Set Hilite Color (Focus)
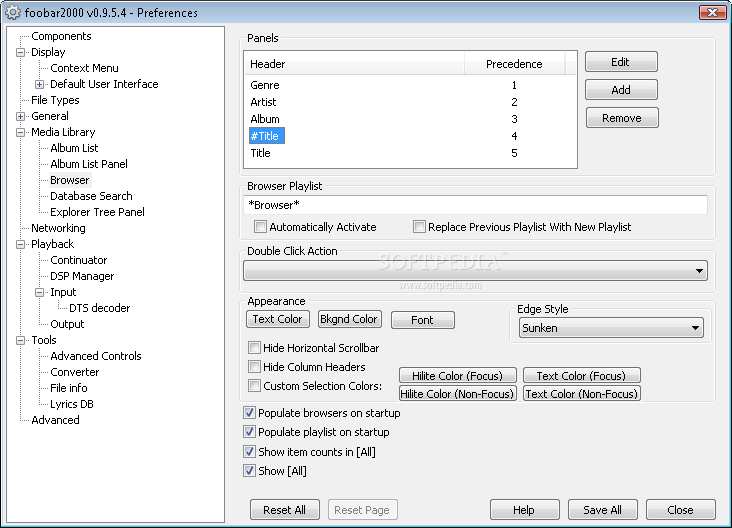 click(458, 376)
